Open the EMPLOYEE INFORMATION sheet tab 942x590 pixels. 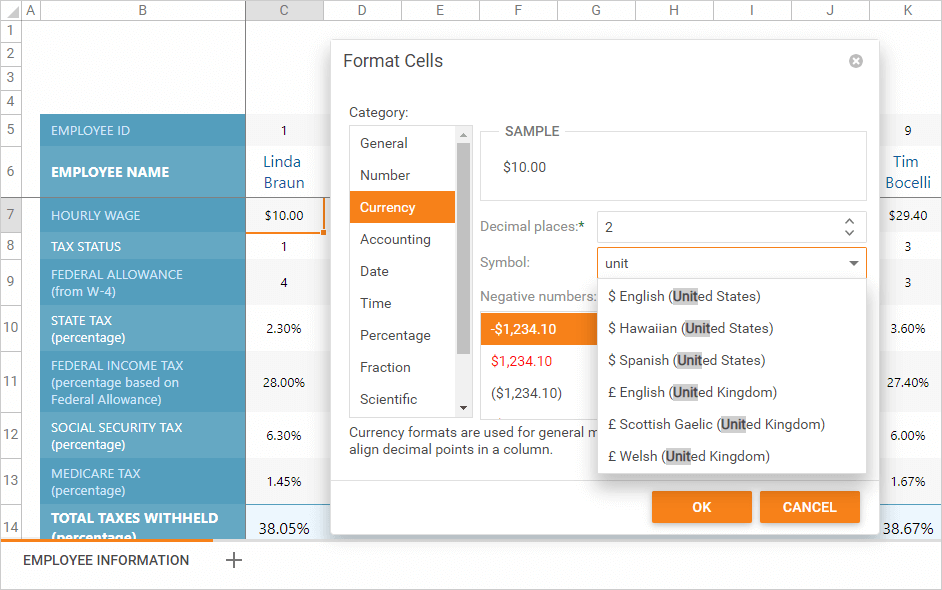(x=106, y=560)
